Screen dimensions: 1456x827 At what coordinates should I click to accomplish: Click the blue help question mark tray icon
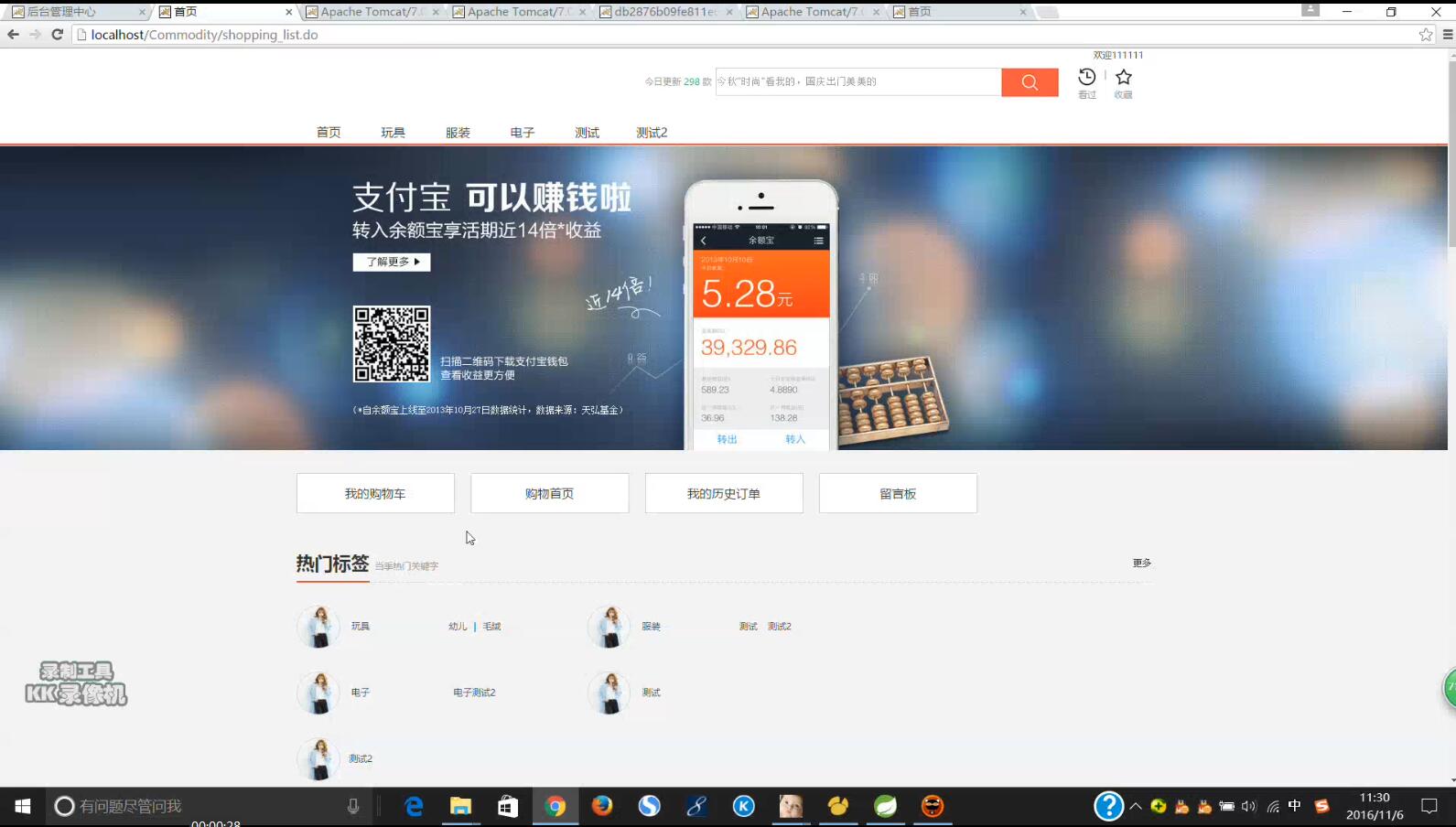pyautogui.click(x=1108, y=806)
